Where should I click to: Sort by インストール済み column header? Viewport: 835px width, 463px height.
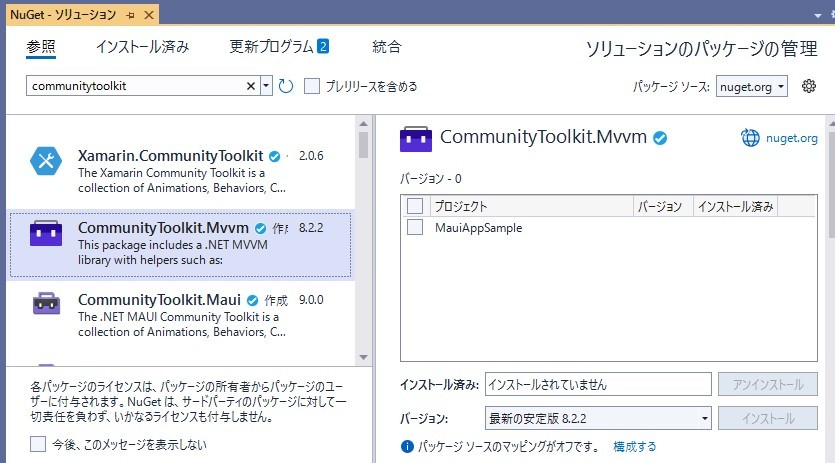pyautogui.click(x=735, y=206)
